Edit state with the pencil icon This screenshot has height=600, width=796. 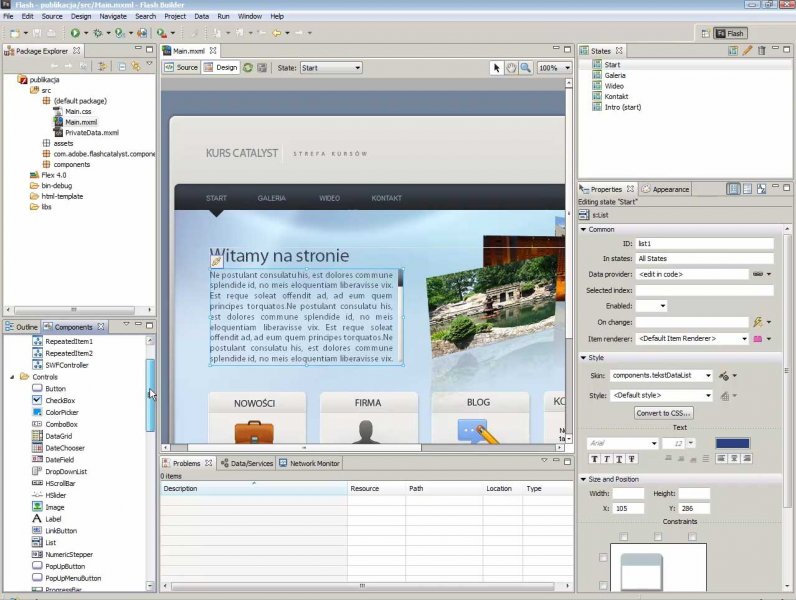747,50
